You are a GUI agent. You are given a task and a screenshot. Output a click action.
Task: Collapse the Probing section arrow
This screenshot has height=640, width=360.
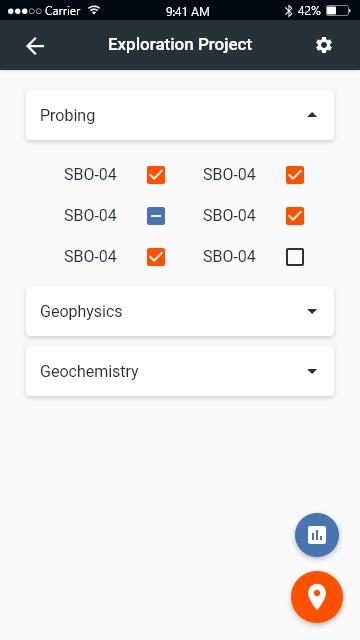312,115
